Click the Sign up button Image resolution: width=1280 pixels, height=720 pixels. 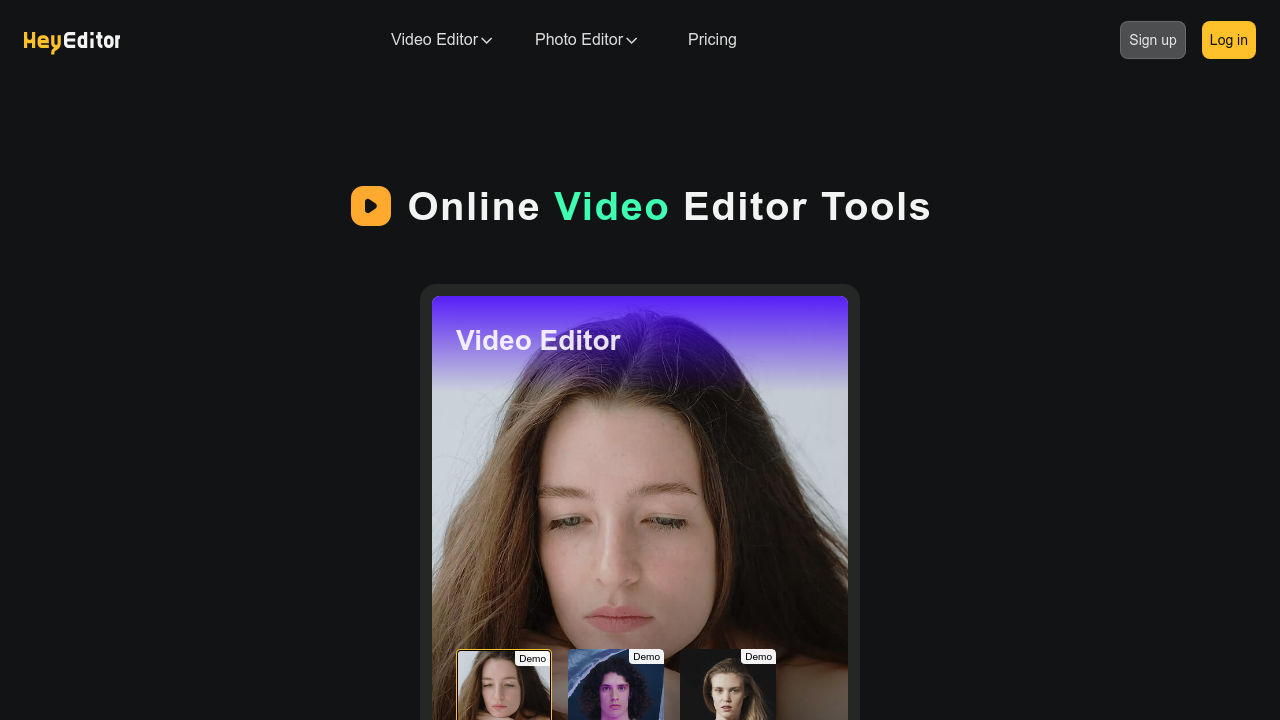pos(1152,40)
